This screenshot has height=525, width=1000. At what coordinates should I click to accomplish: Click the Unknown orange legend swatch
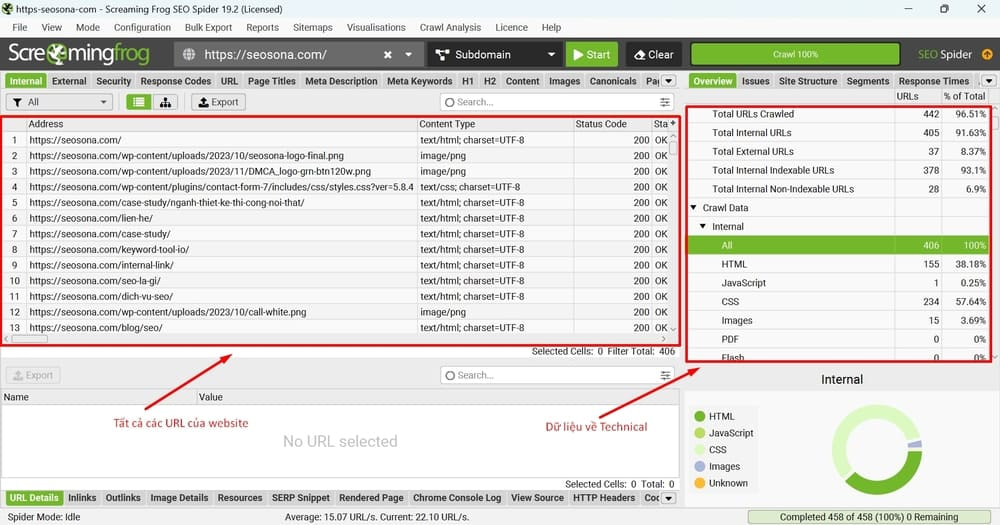point(700,483)
